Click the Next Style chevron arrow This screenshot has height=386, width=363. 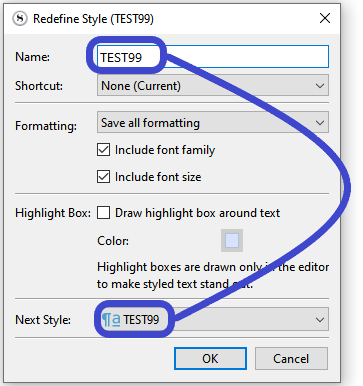[320, 320]
